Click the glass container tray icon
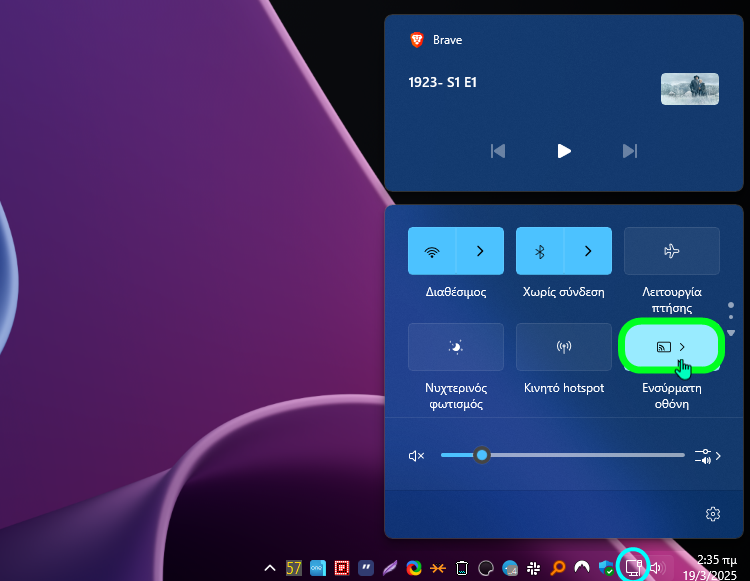 (462, 568)
